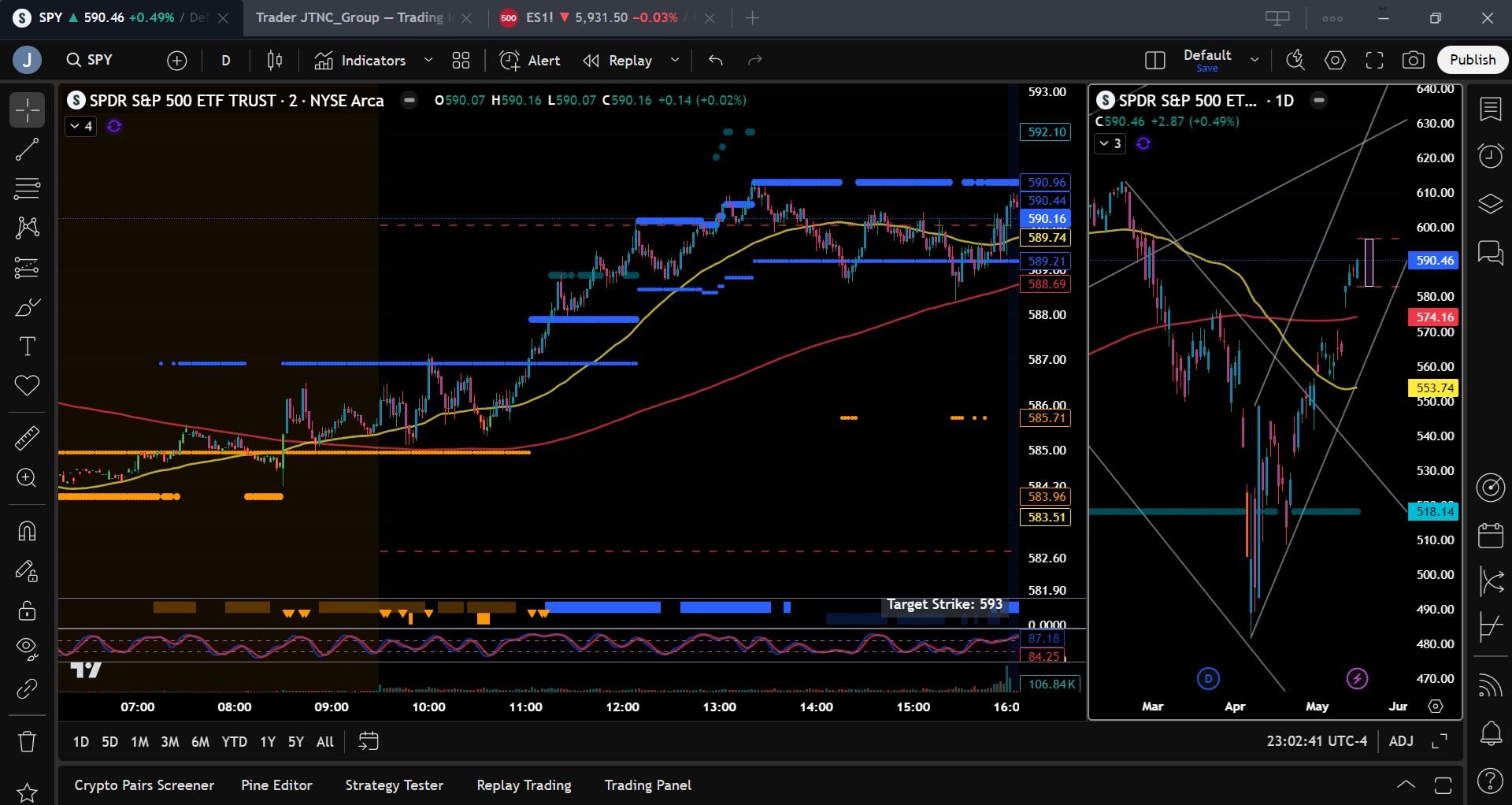This screenshot has width=1512, height=805.
Task: Lock all drawing tools
Action: [27, 610]
